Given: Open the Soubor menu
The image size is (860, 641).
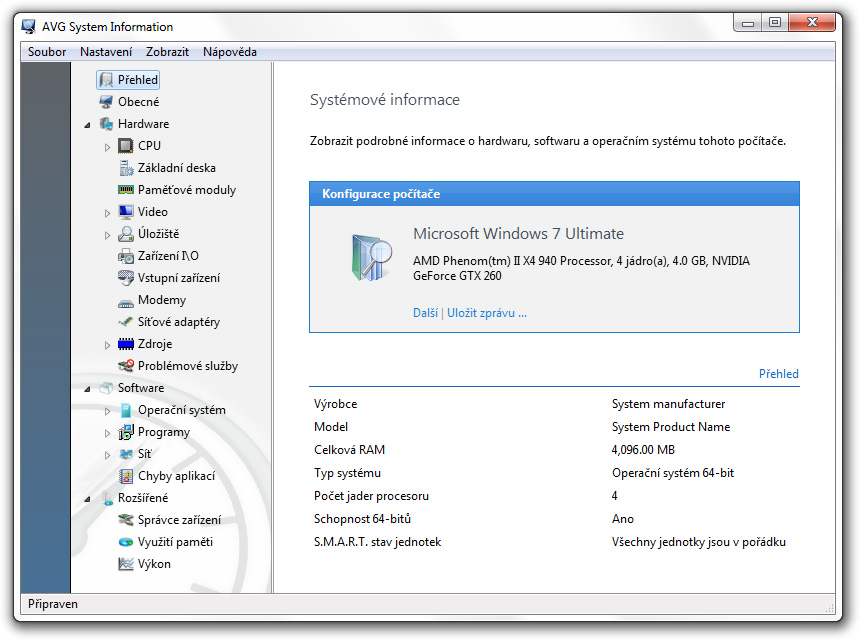Looking at the screenshot, I should pos(47,52).
